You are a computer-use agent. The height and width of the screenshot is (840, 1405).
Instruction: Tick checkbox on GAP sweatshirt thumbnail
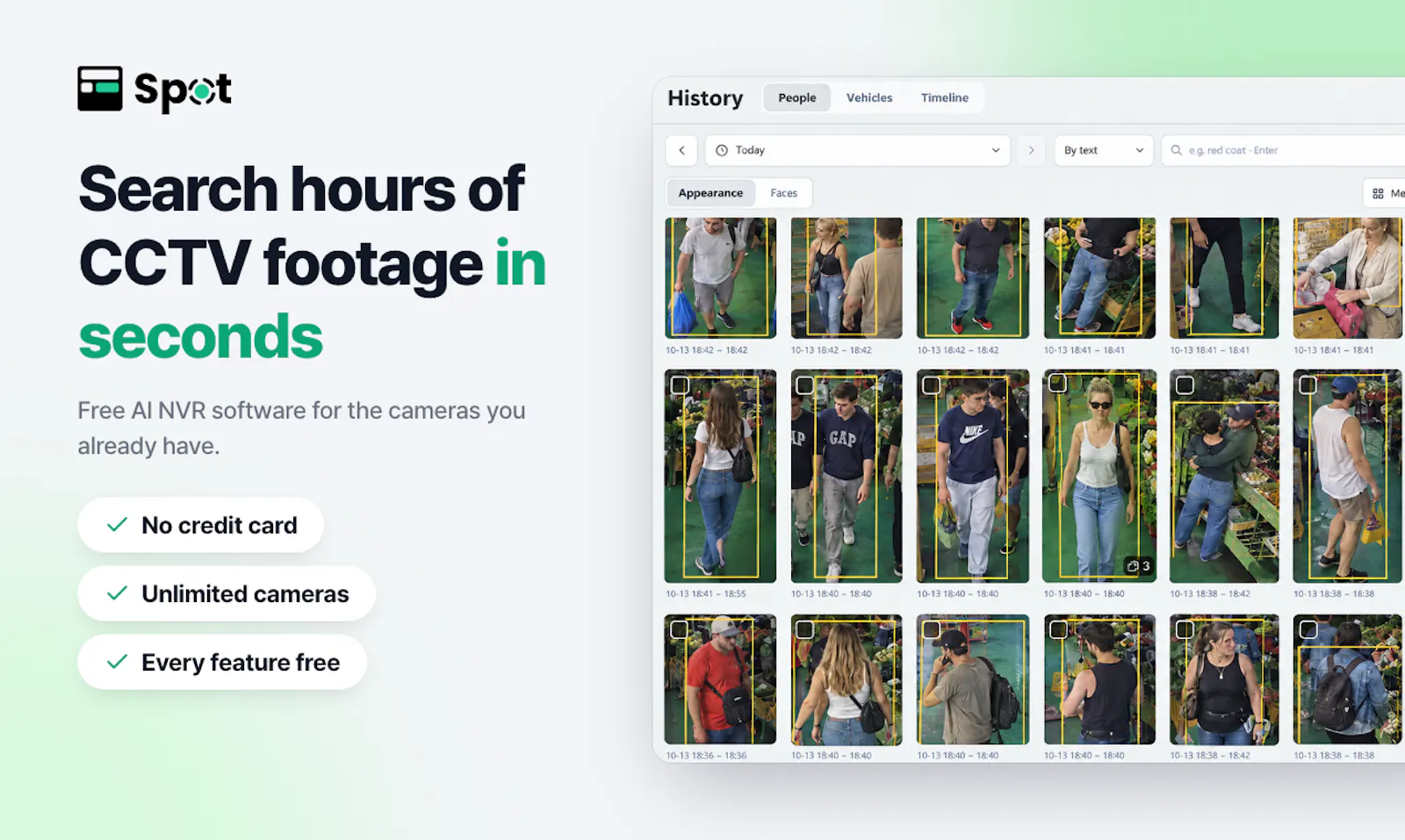click(804, 384)
